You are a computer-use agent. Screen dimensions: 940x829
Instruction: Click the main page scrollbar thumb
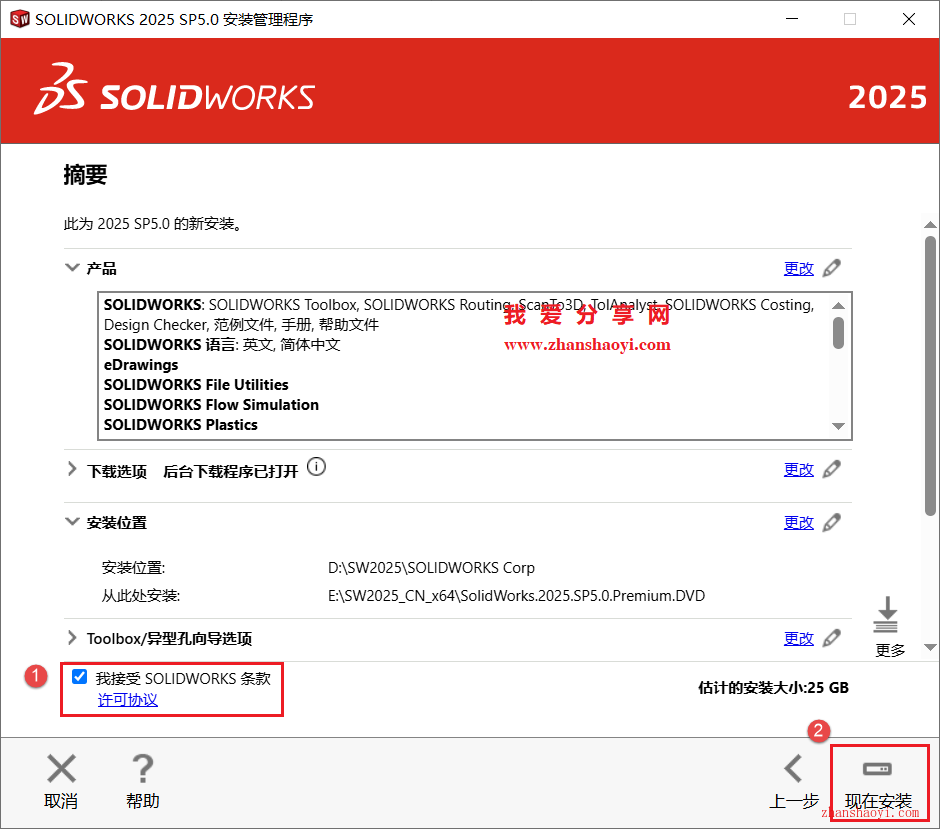930,376
